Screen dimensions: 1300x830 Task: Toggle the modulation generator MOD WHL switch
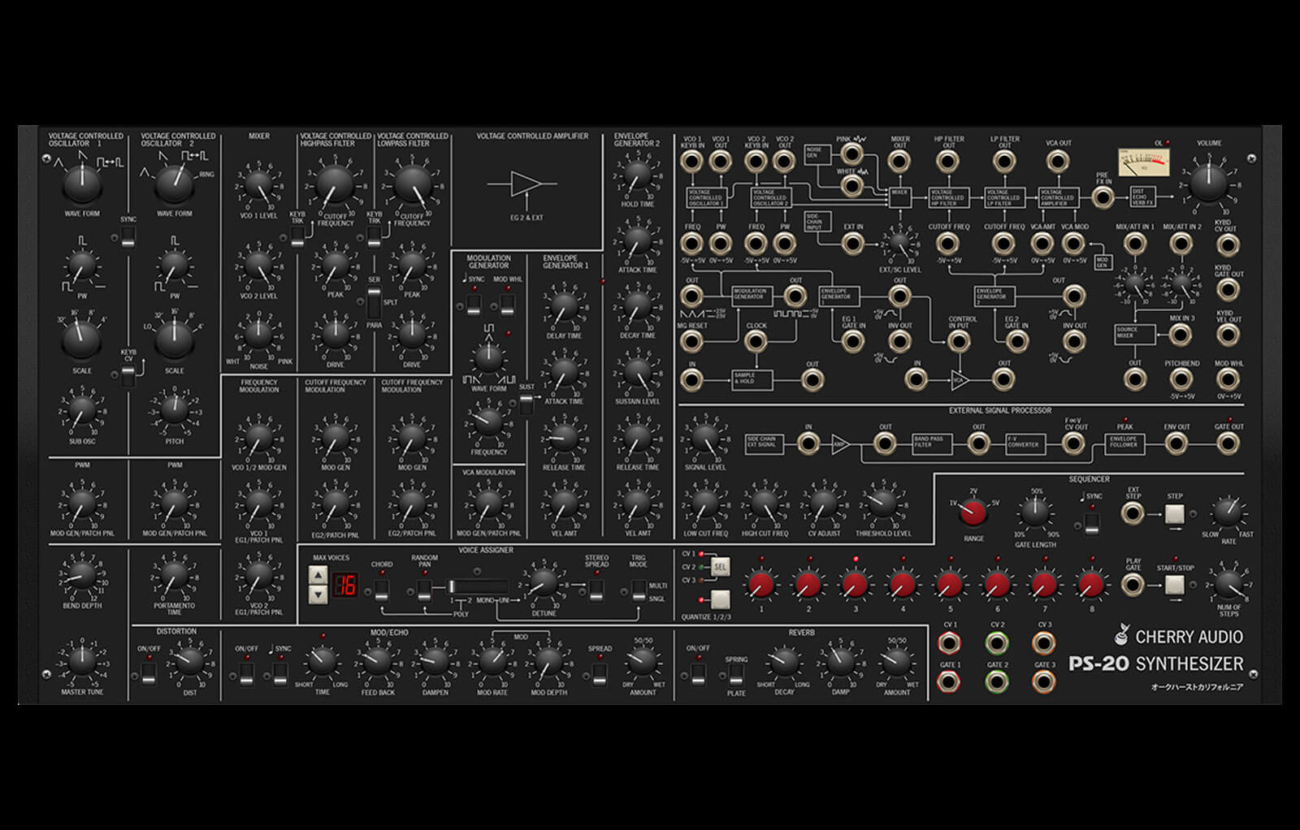pos(507,303)
